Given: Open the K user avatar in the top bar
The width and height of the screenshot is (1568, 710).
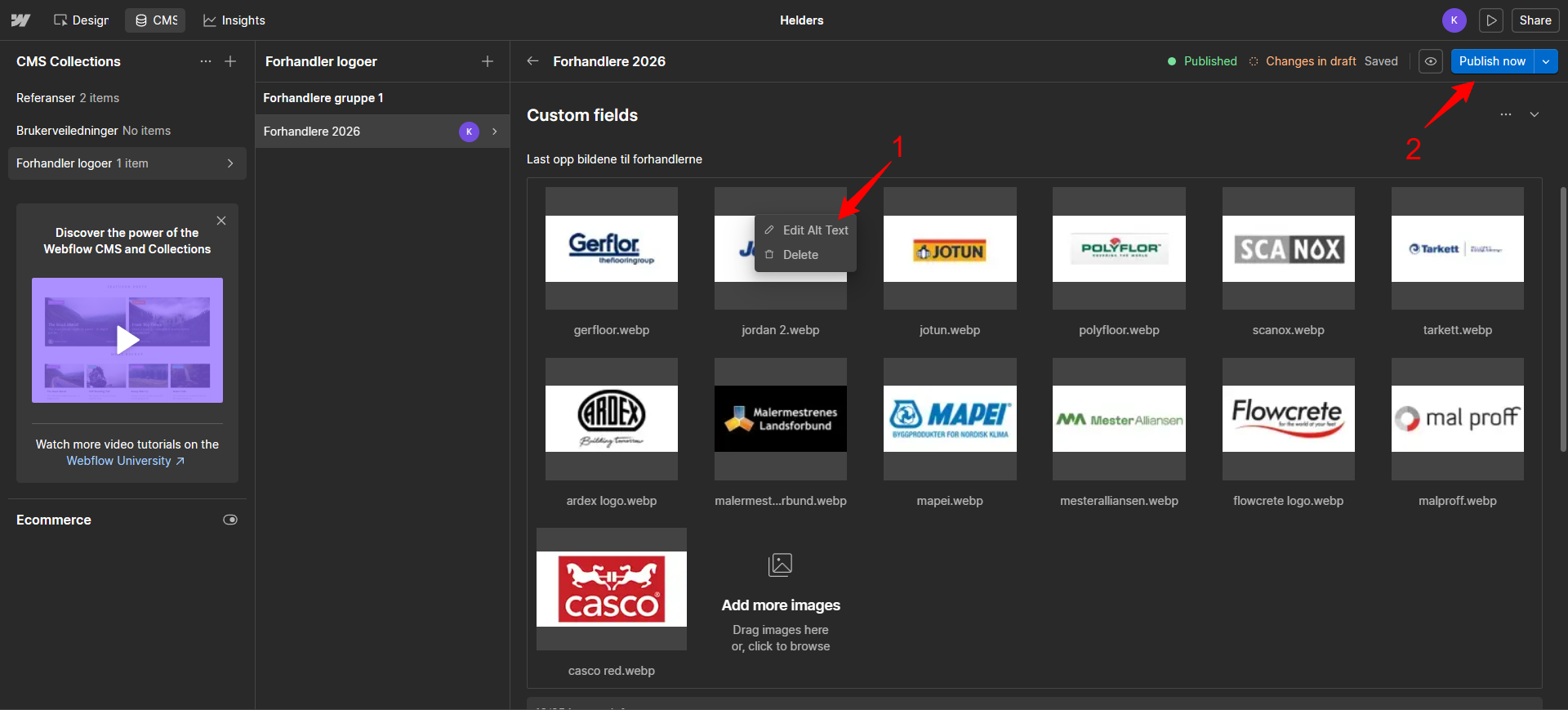Looking at the screenshot, I should (1454, 20).
